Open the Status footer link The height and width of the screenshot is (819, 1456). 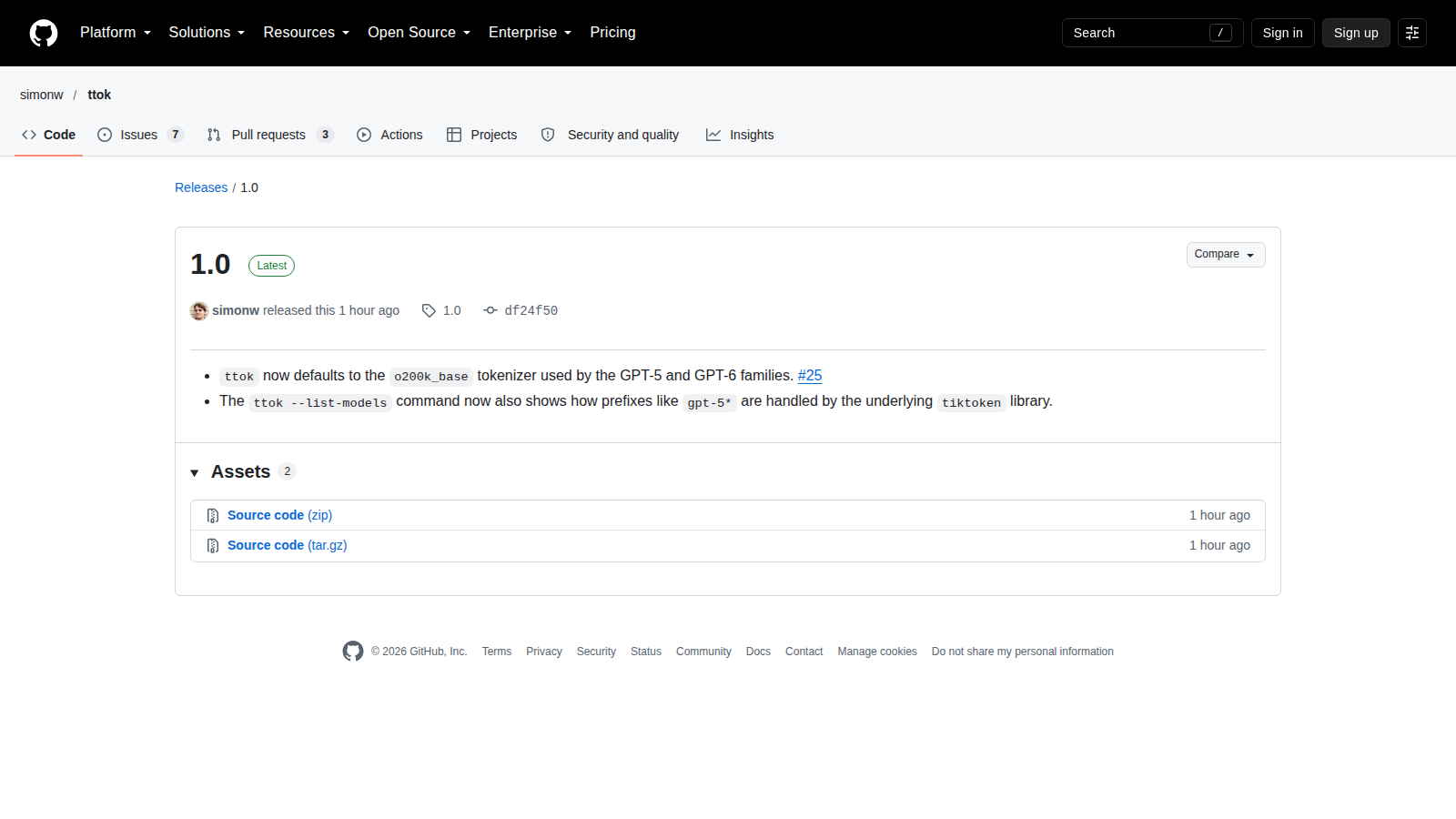point(646,652)
